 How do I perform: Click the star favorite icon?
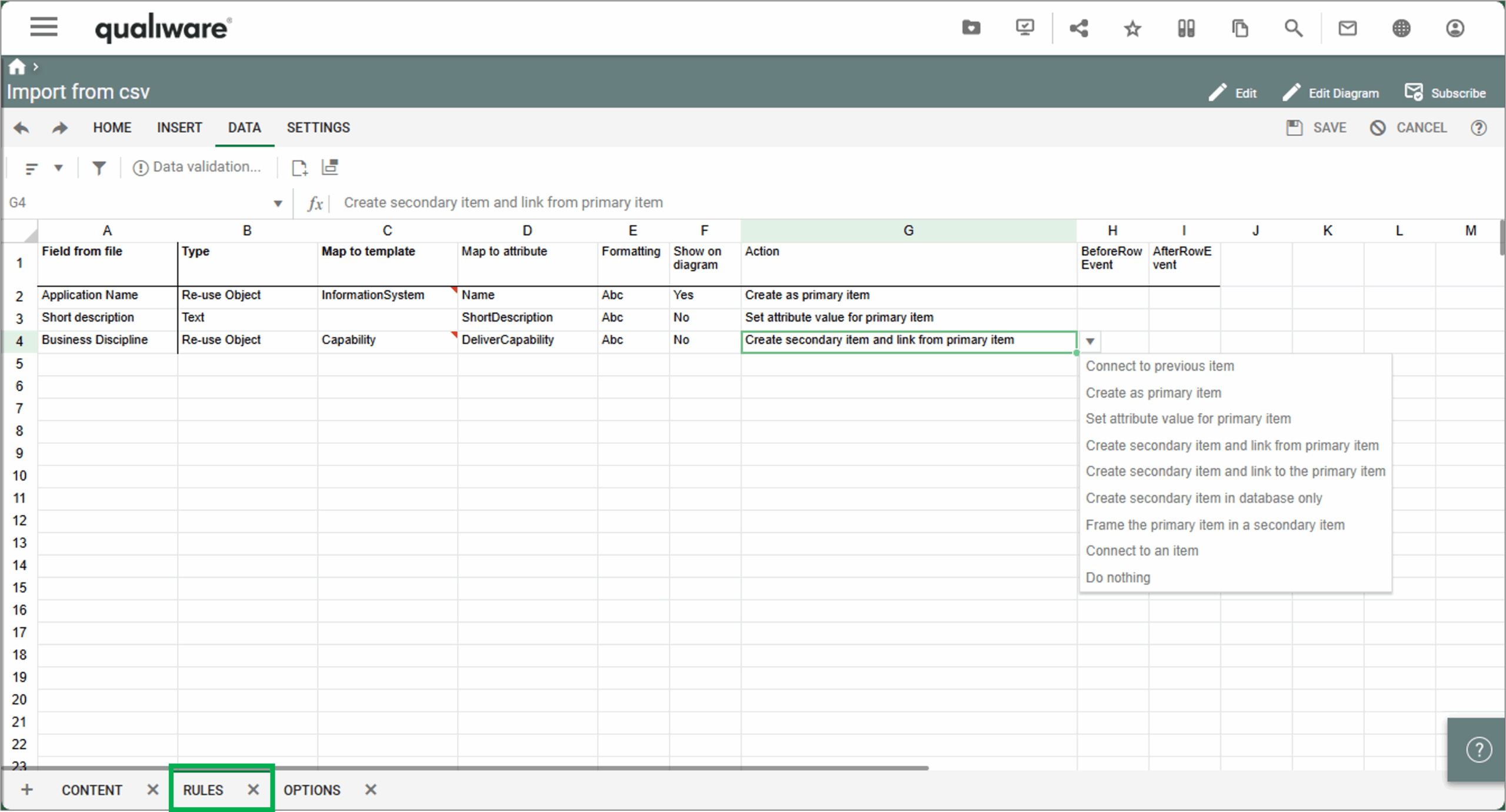coord(1132,28)
